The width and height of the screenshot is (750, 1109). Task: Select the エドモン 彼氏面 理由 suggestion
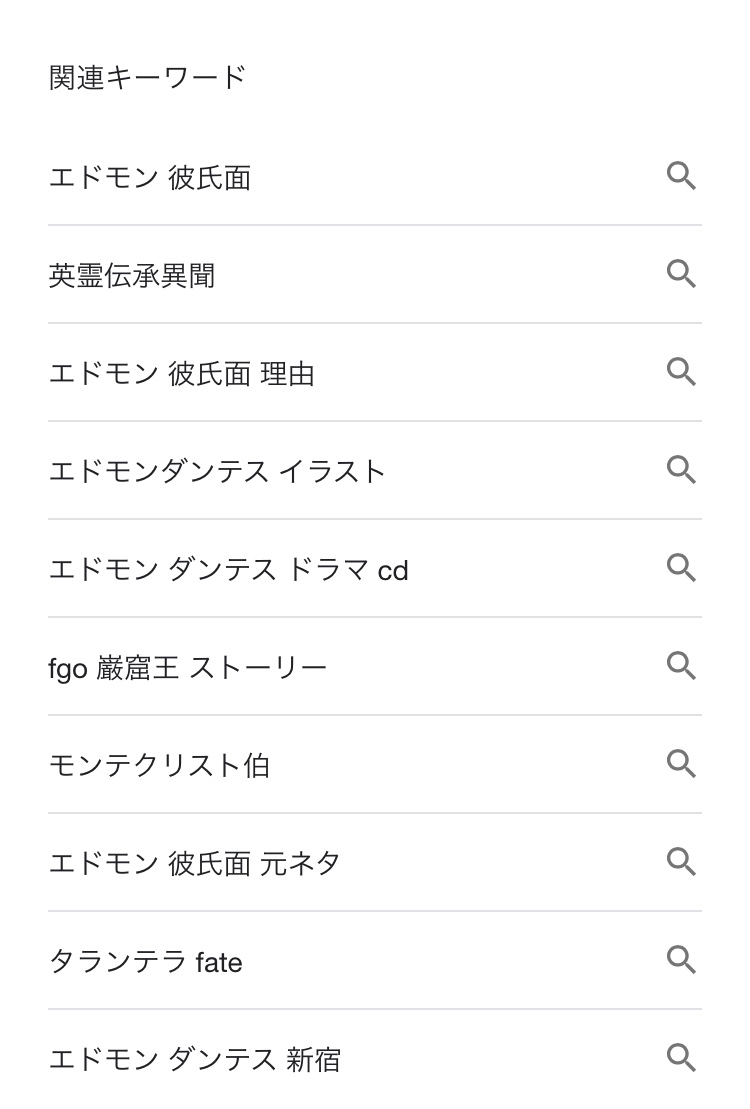[x=182, y=373]
